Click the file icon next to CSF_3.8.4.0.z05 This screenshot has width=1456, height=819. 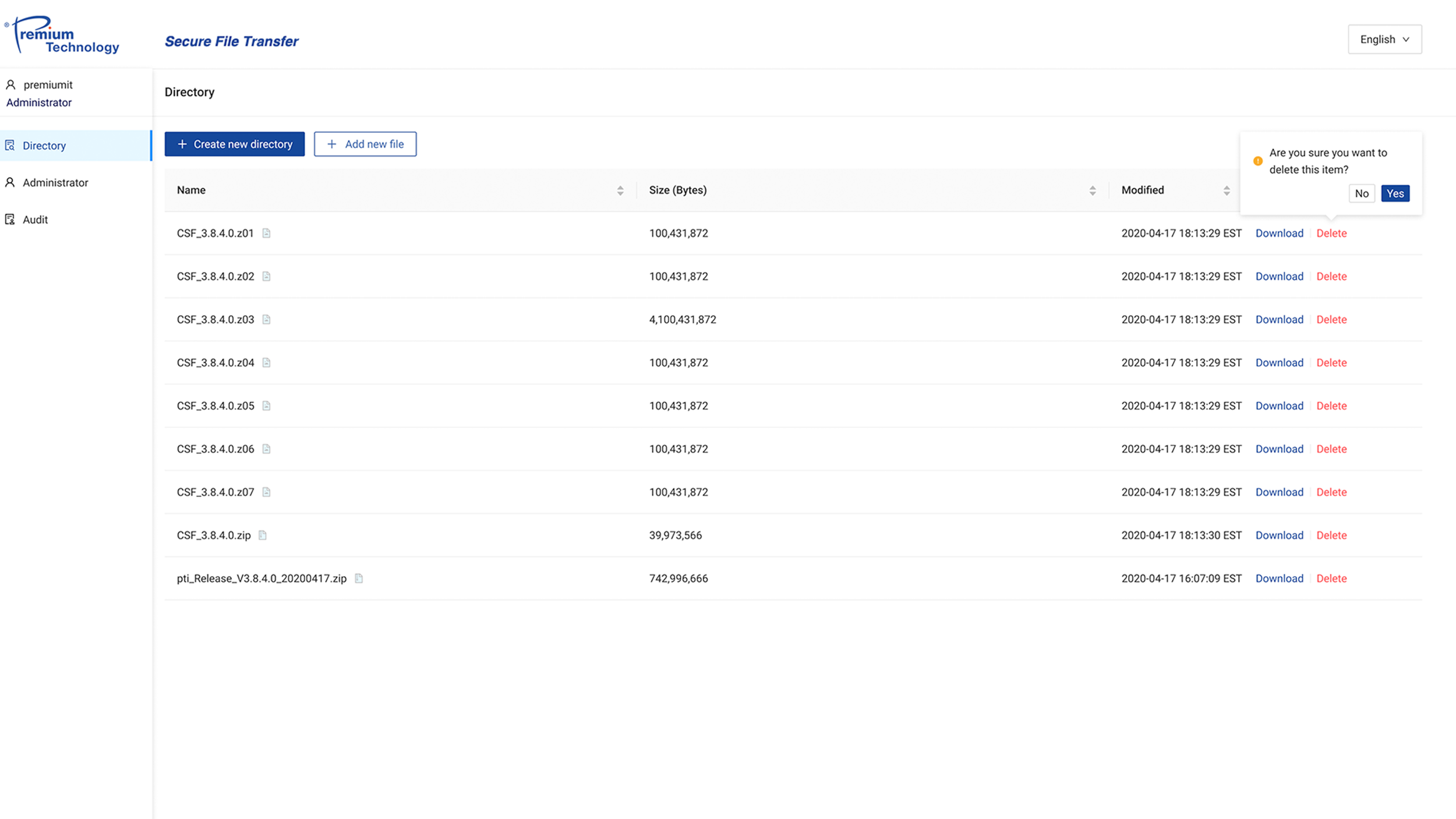266,405
